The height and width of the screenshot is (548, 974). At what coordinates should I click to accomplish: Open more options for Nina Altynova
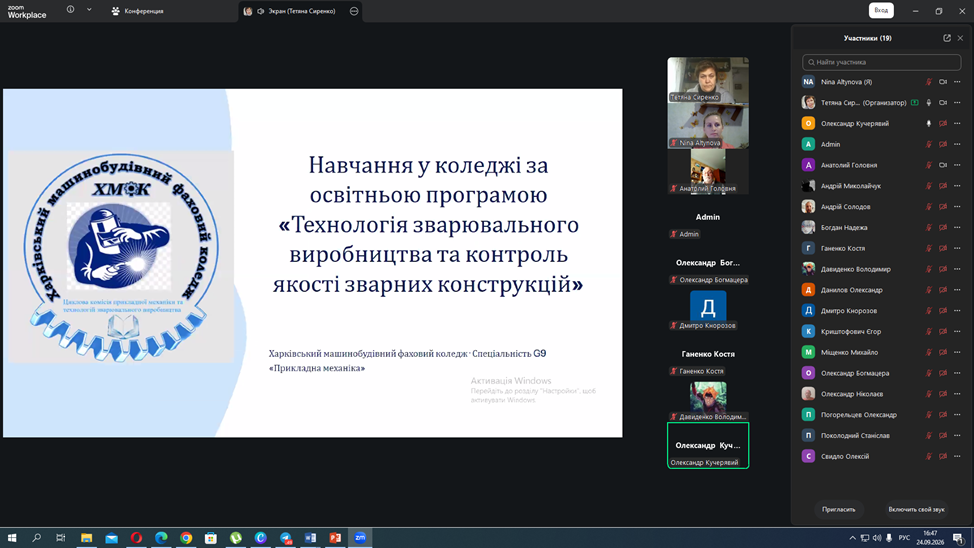[x=957, y=82]
